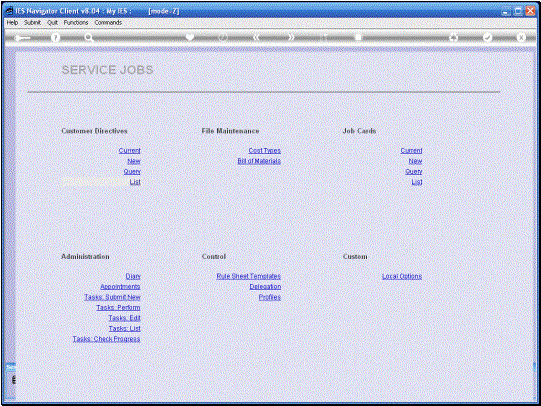541x406 pixels.
Task: Click the heart favorites toolbar icon
Action: (x=190, y=37)
